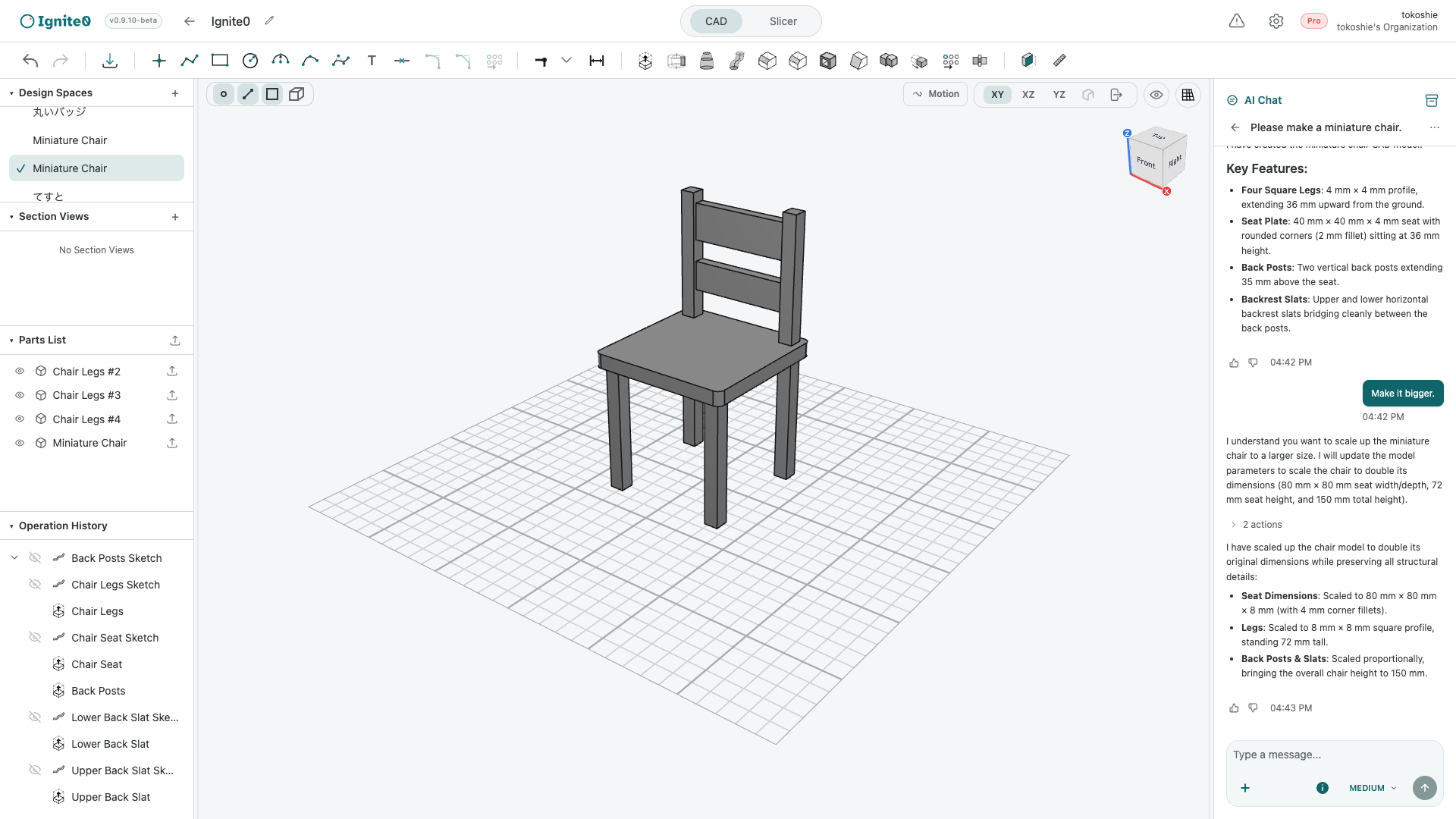1456x819 pixels.
Task: Add a new section view
Action: 175,217
